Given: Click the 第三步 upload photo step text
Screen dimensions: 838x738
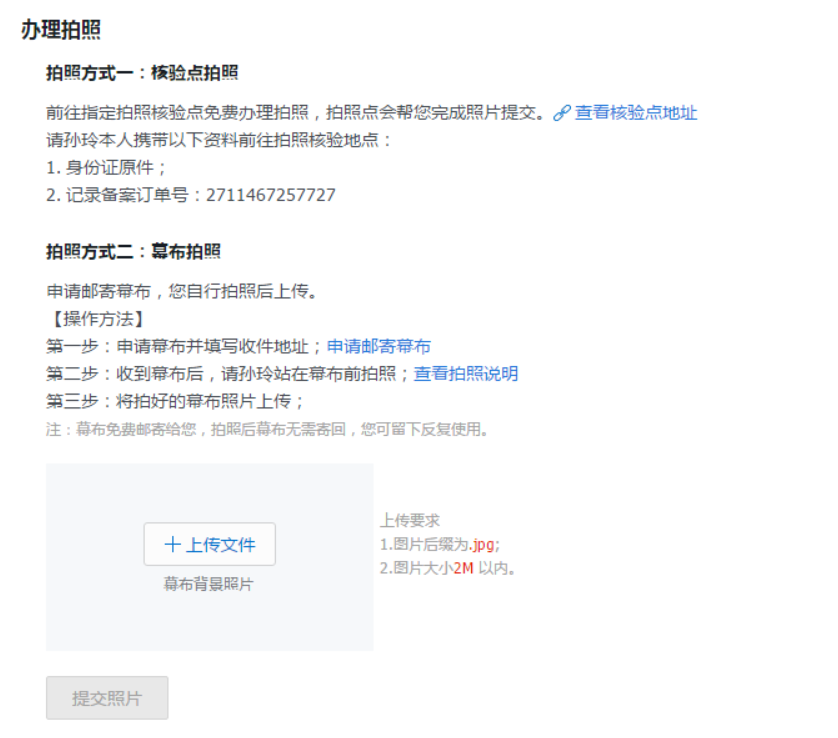Looking at the screenshot, I should pos(175,401).
